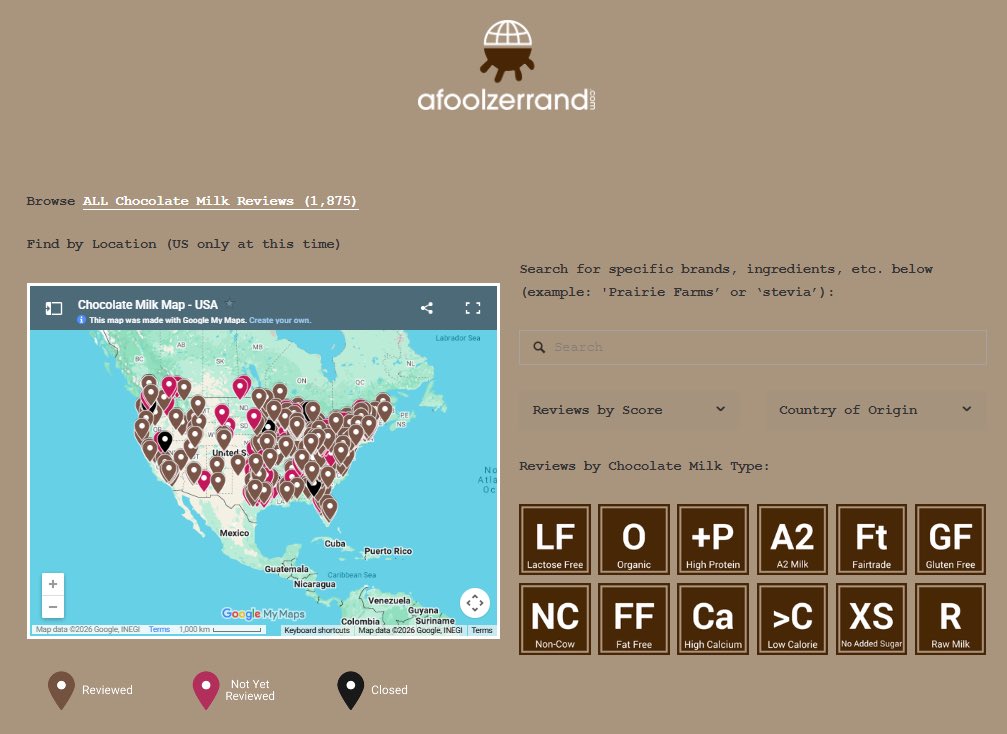Select the No Added Sugar (XS) tile

[871, 619]
